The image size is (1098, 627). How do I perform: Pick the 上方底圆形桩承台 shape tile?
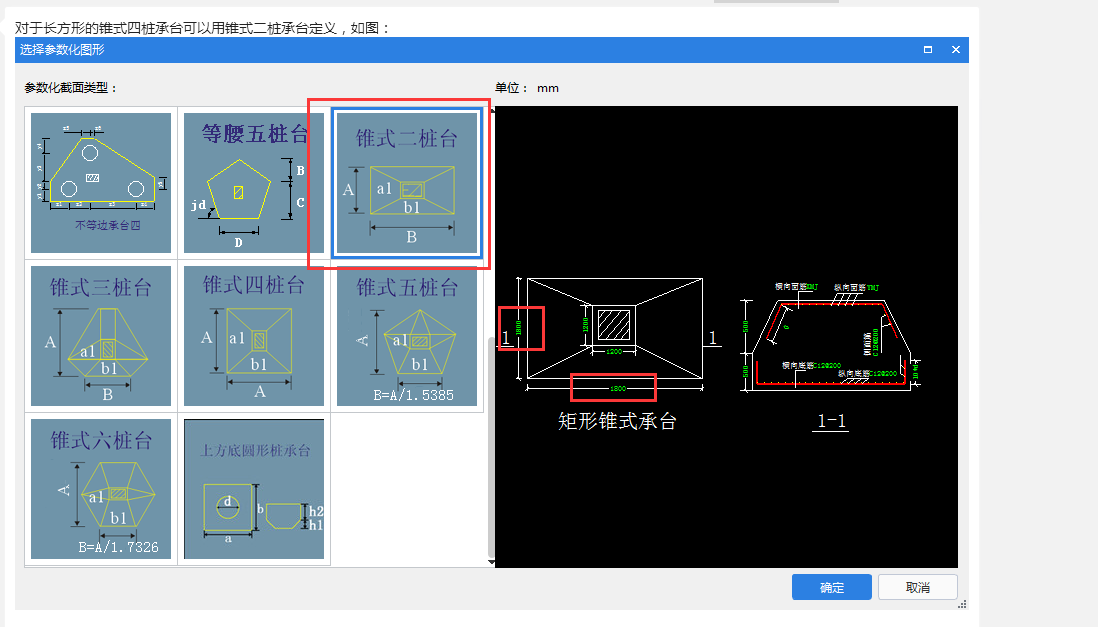click(253, 489)
